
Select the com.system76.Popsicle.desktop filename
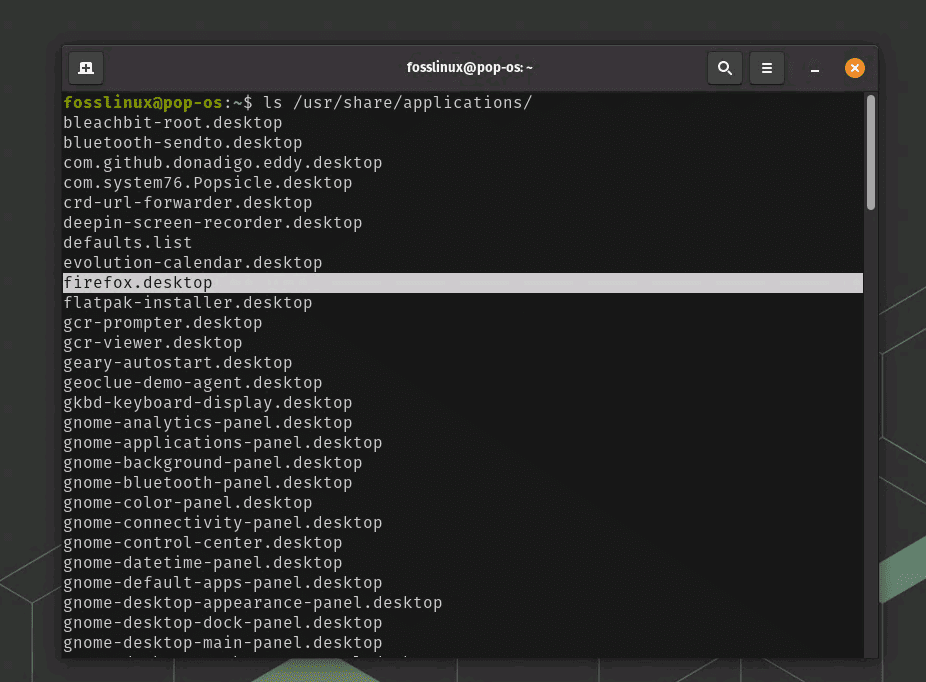207,182
